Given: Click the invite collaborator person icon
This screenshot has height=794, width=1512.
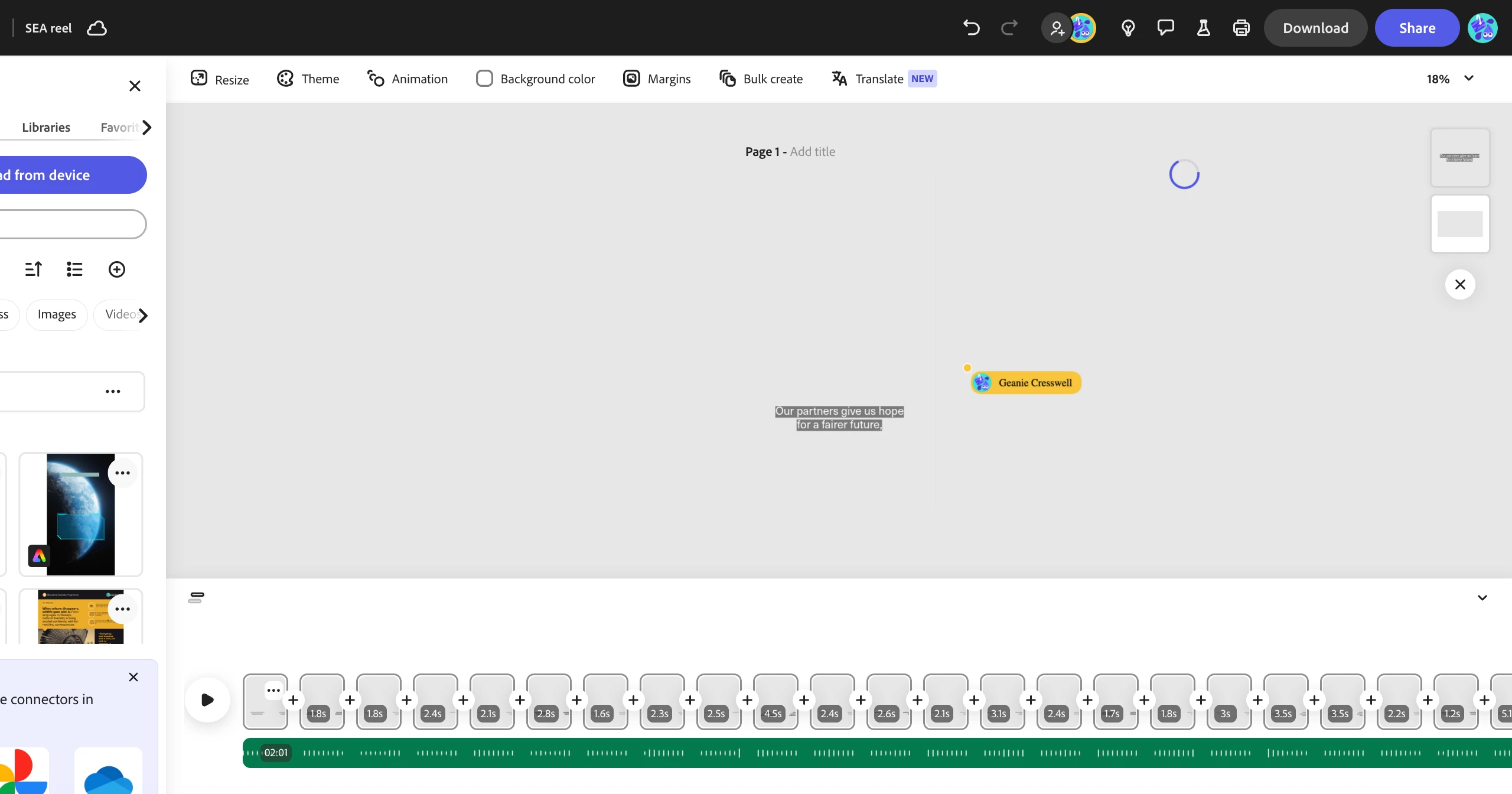Looking at the screenshot, I should (1057, 28).
